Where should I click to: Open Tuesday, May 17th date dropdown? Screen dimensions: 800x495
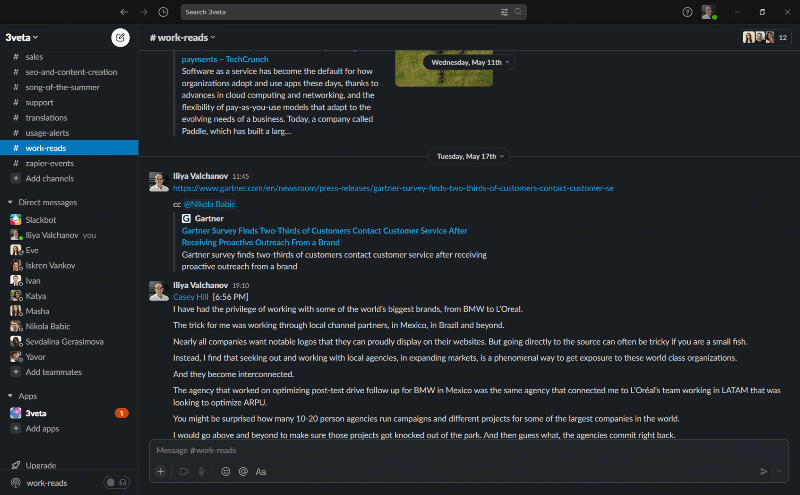tap(469, 156)
